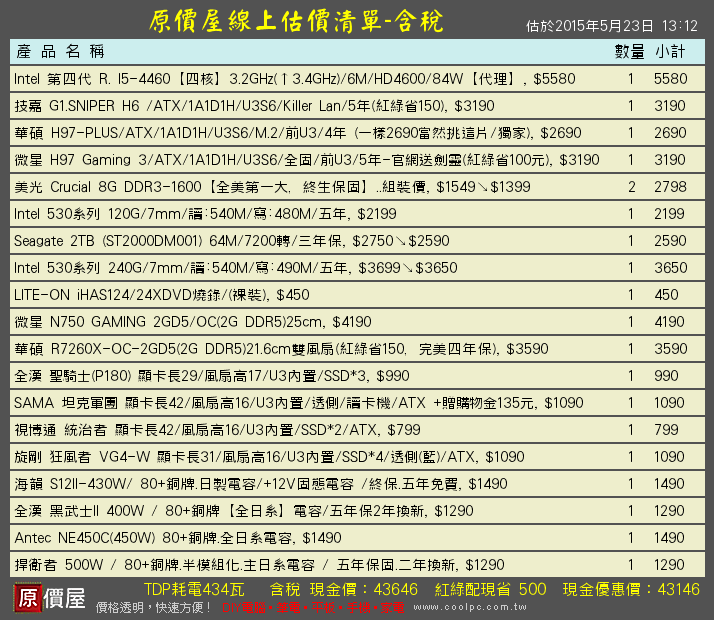The width and height of the screenshot is (714, 620).
Task: Click the subtotal 2798 for Crucial memory
Action: tap(670, 187)
